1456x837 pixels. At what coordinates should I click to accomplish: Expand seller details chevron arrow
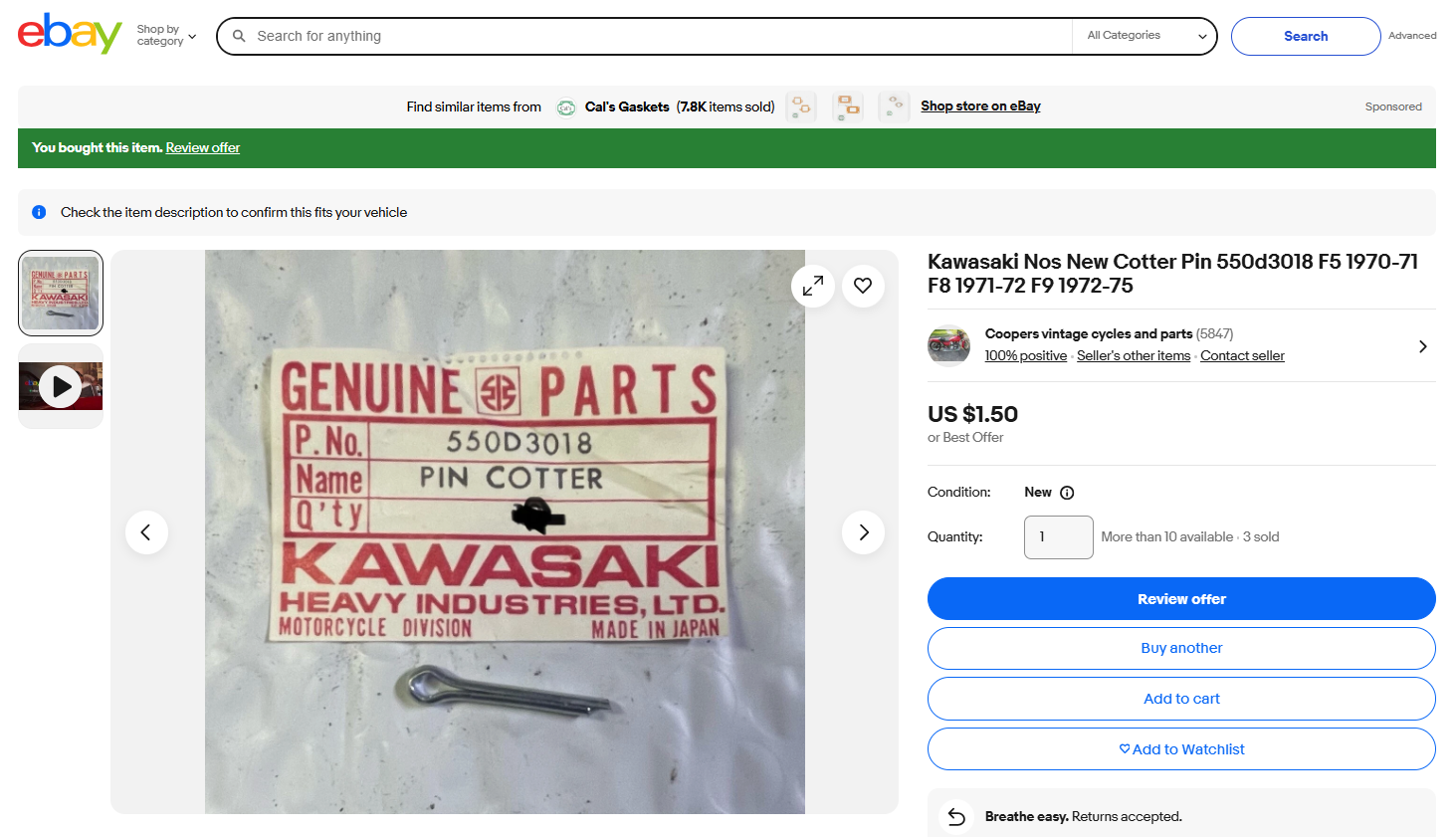click(x=1422, y=346)
